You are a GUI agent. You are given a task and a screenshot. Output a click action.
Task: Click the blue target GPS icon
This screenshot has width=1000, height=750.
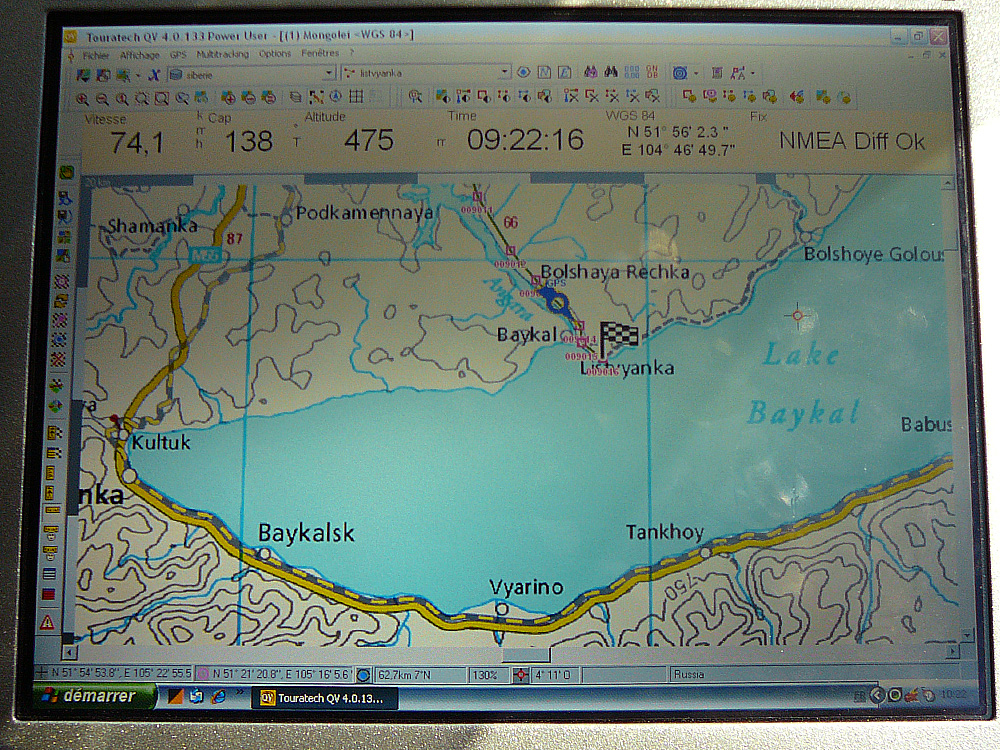click(680, 73)
